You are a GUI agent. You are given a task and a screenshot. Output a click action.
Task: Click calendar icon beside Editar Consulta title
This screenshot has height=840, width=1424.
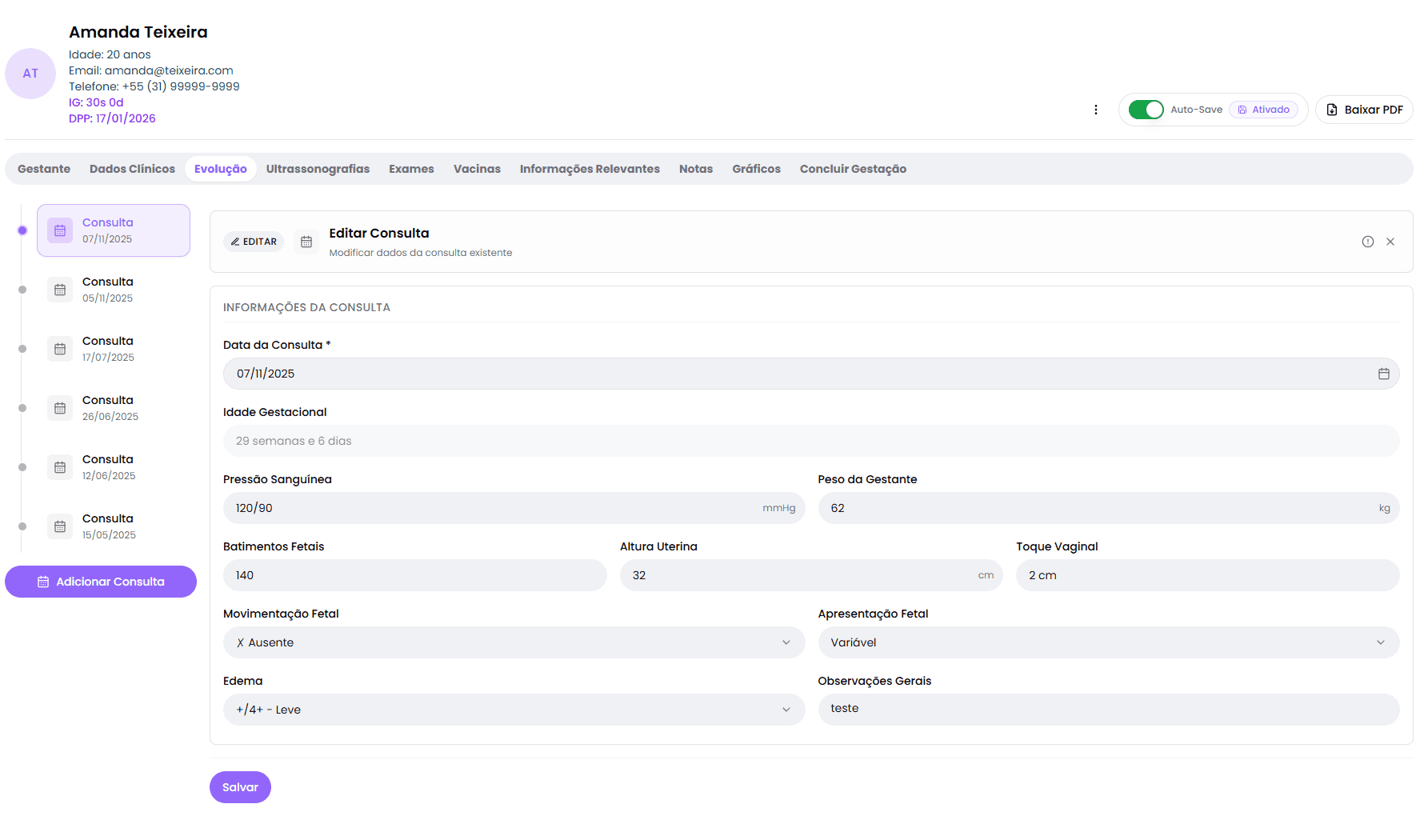tap(306, 242)
